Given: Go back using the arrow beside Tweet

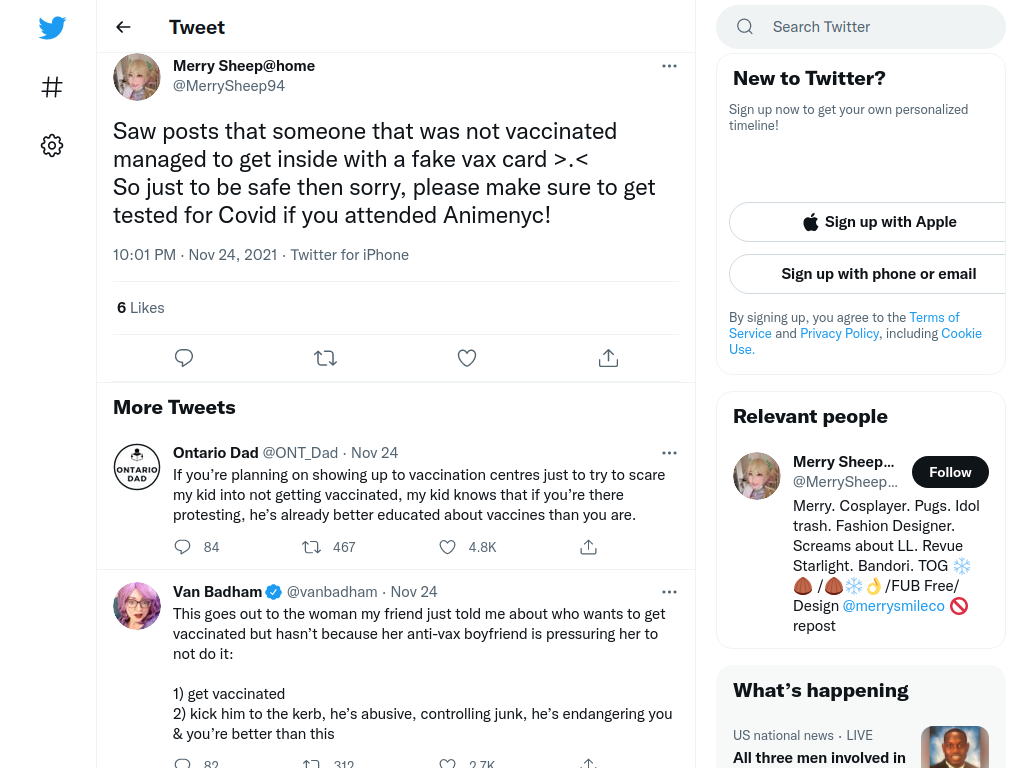Looking at the screenshot, I should point(123,27).
